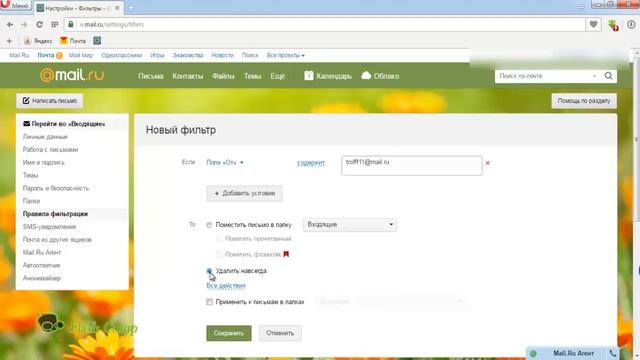Screen dimensions: 640x360
Task: Open the Письма section
Action: [x=151, y=76]
